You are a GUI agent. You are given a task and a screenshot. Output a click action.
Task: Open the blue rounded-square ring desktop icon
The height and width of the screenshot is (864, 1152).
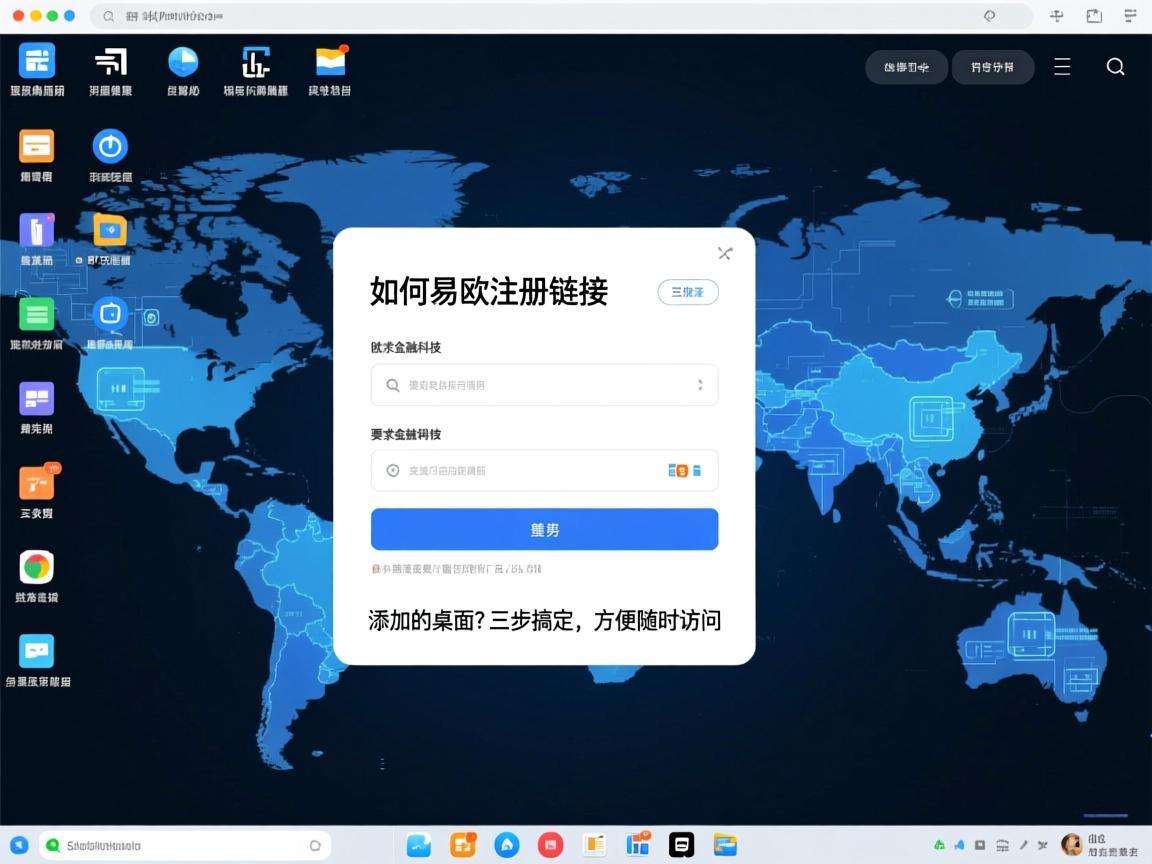pyautogui.click(x=110, y=314)
